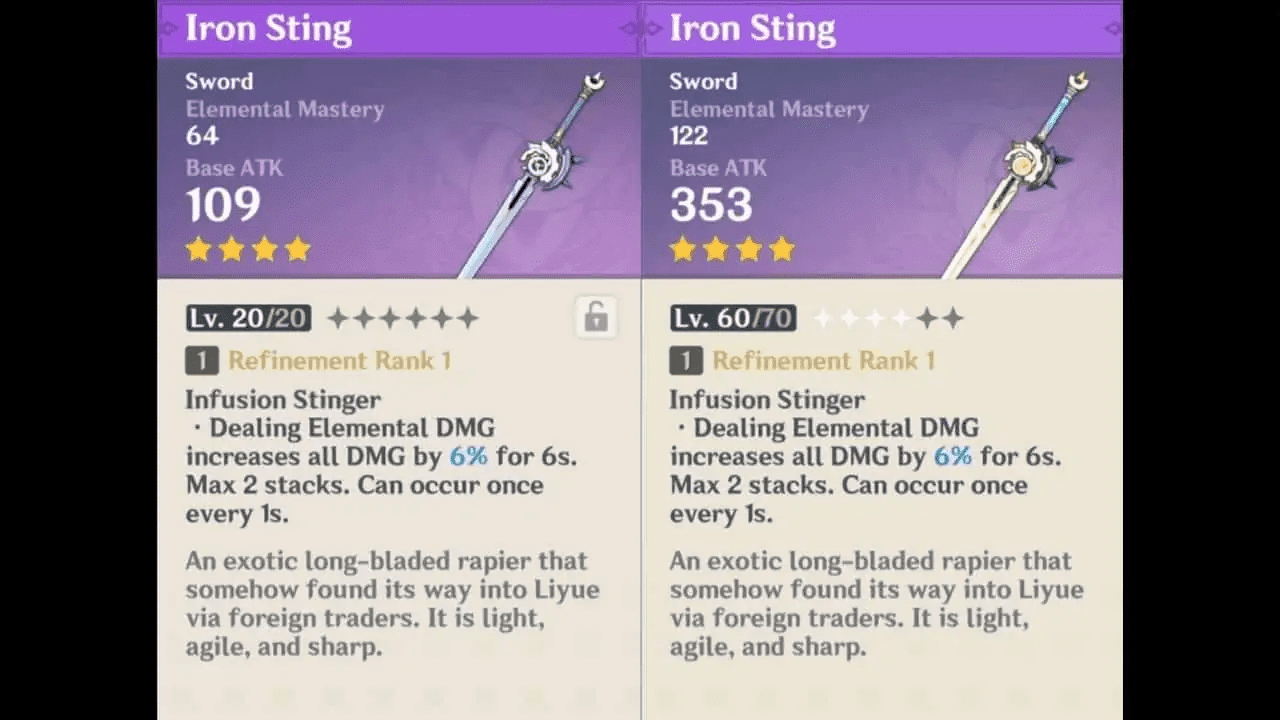
Task: Select the four-star rating under Base ATK 109
Action: click(248, 249)
